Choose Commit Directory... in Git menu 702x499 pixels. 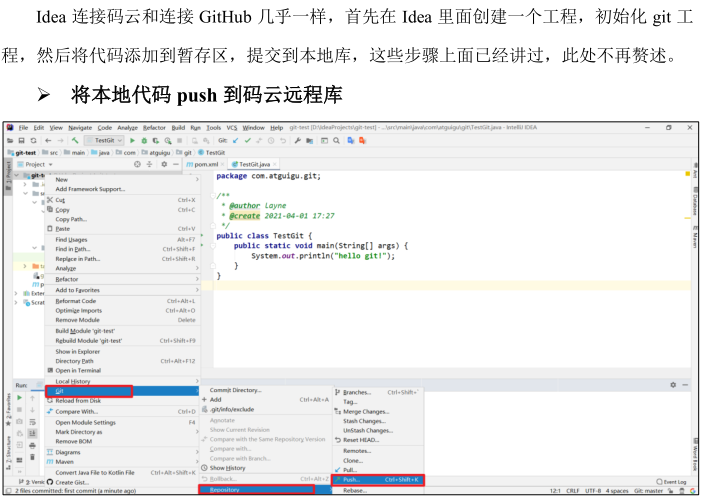point(266,390)
